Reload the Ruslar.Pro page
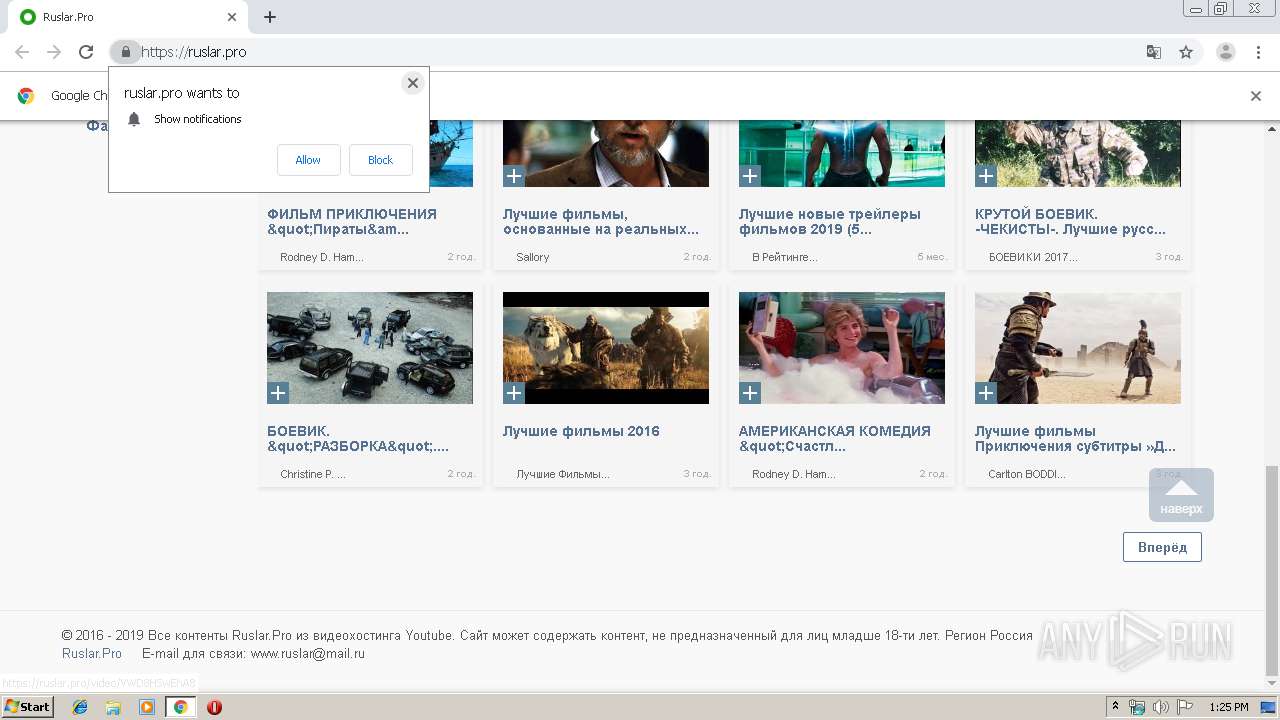1280x720 pixels. (x=86, y=52)
